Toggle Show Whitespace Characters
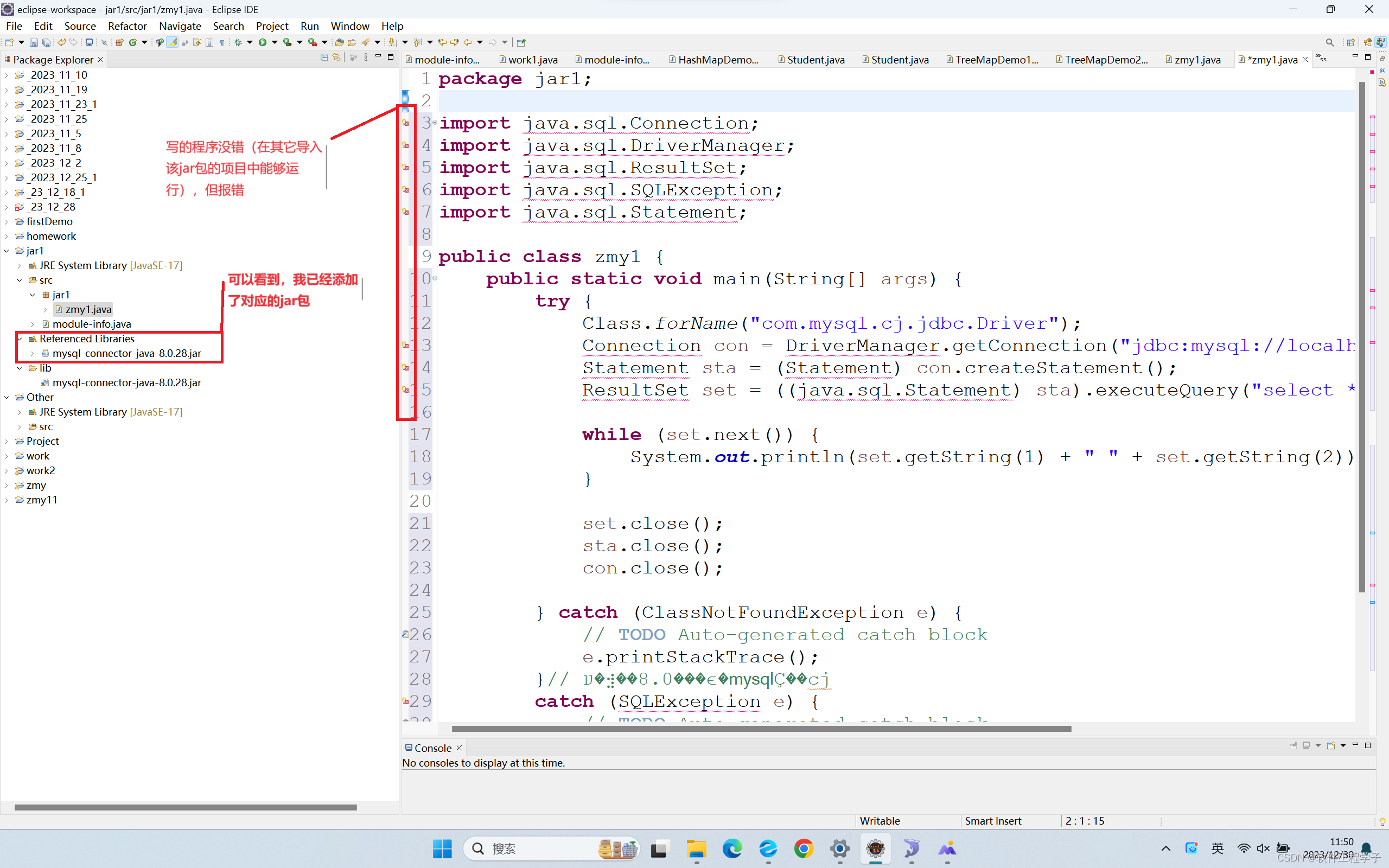This screenshot has width=1389, height=868. click(222, 42)
